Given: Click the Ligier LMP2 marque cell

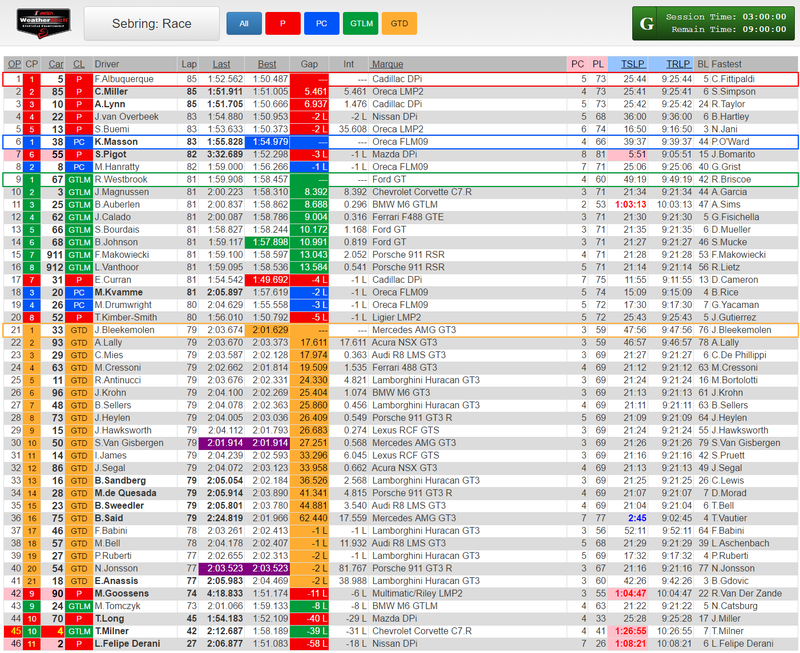Looking at the screenshot, I should click(396, 317).
